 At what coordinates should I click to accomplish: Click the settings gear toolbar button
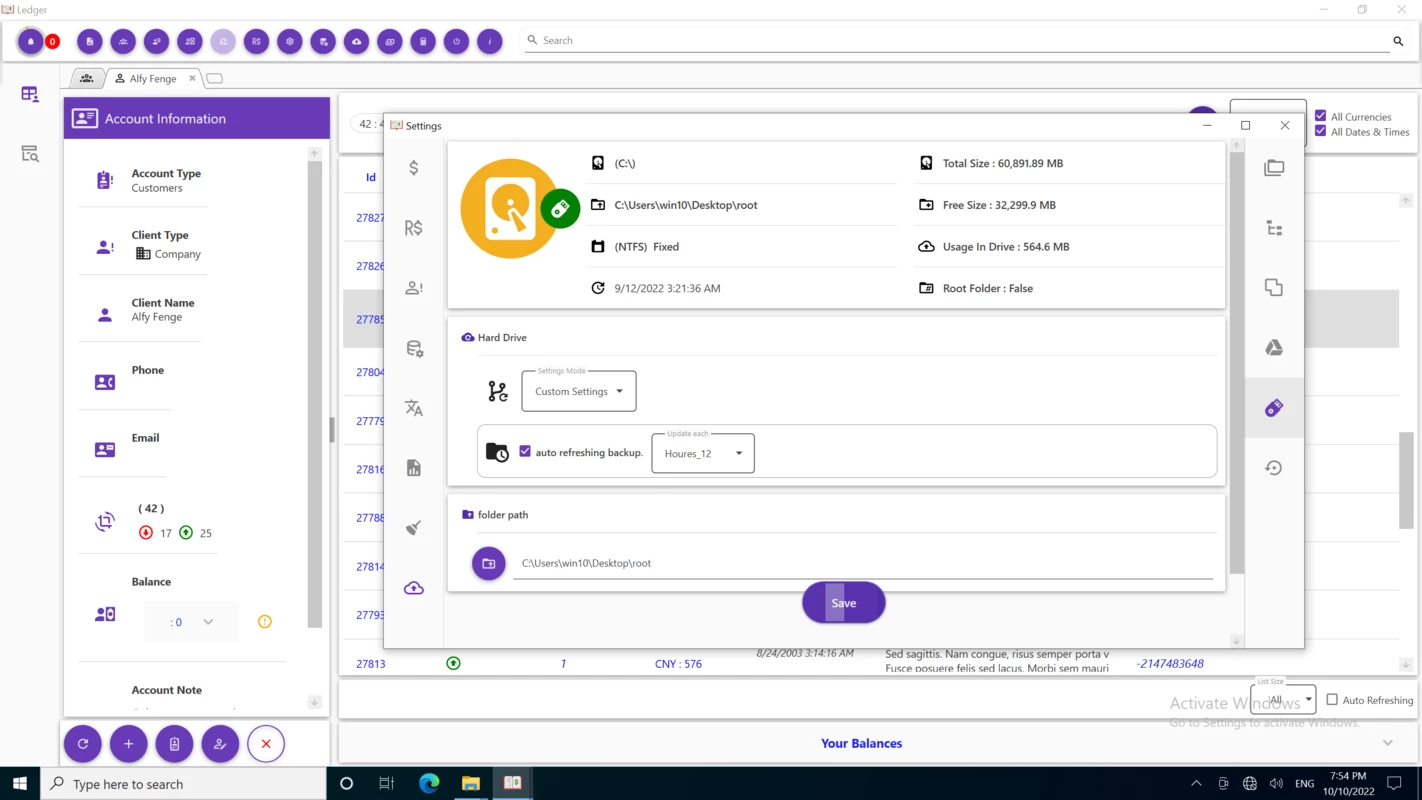click(x=290, y=41)
